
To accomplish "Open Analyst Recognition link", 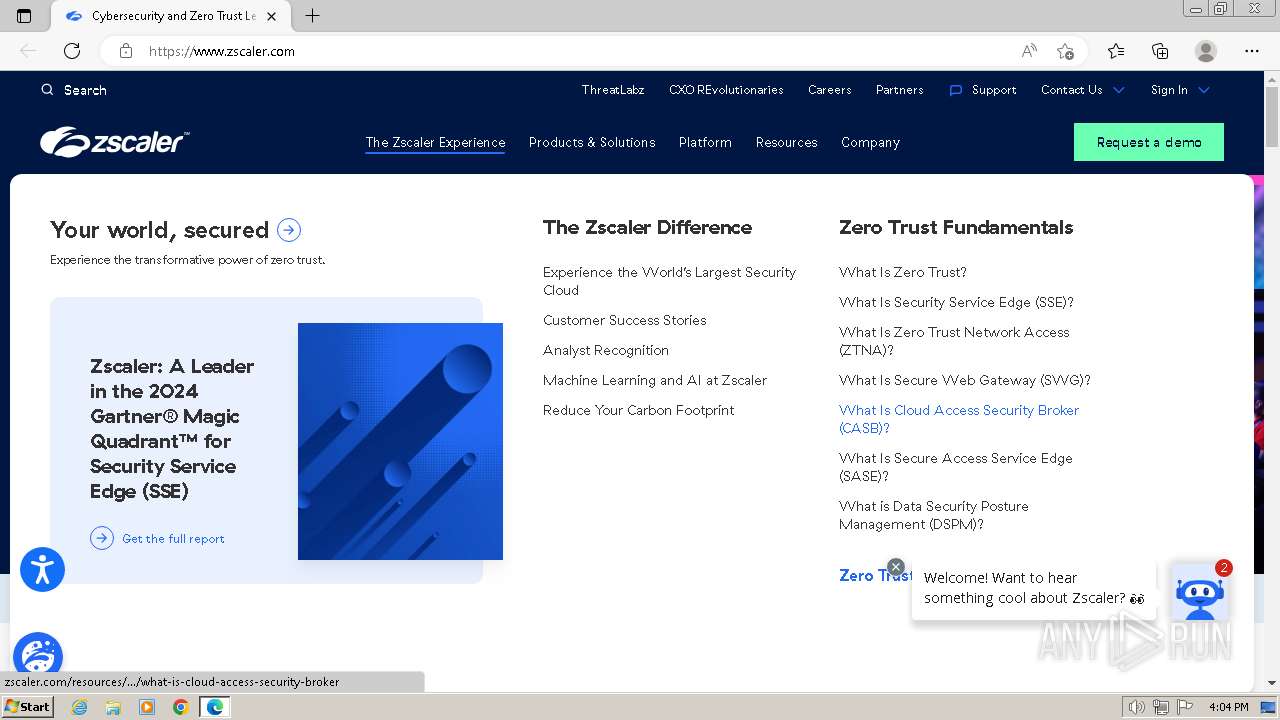I will (606, 350).
